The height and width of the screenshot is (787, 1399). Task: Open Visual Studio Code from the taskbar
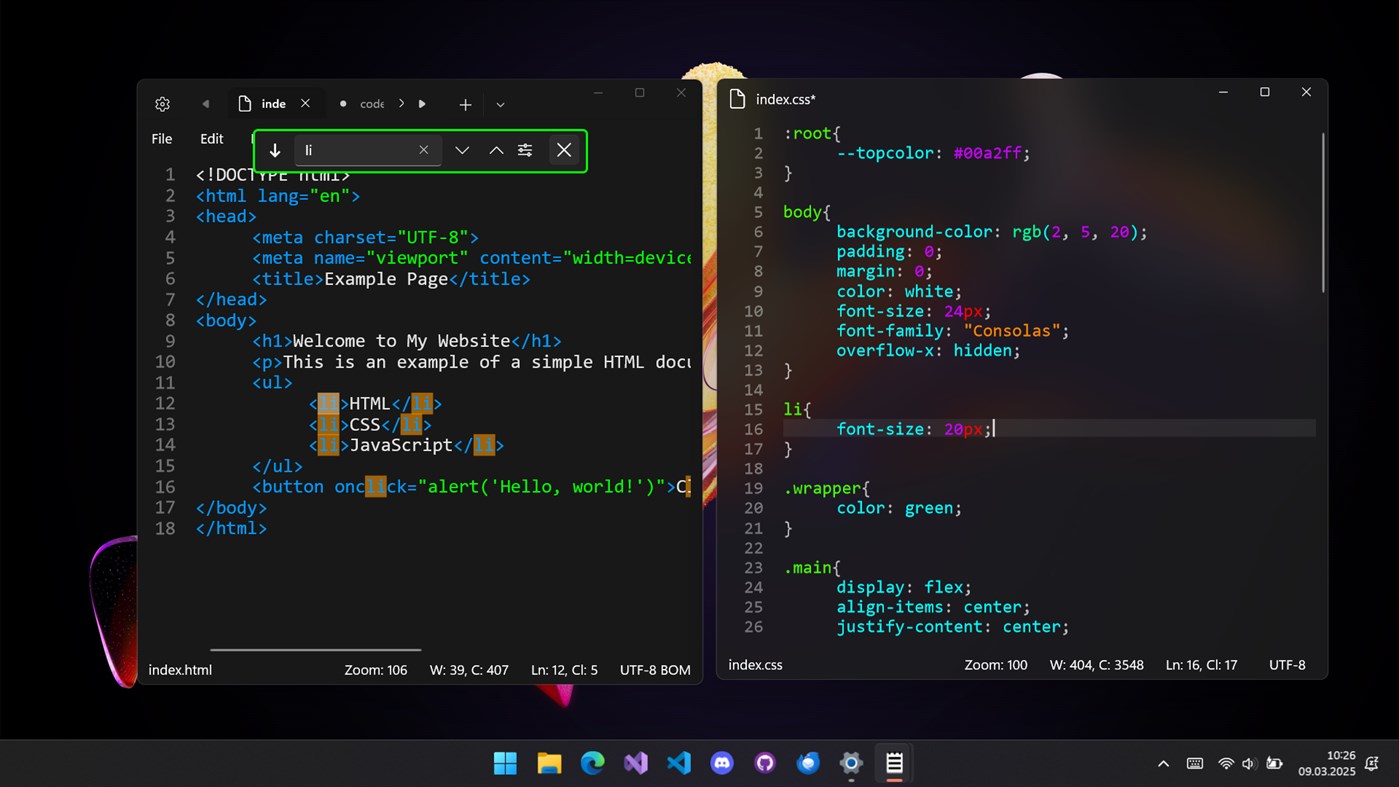click(679, 764)
